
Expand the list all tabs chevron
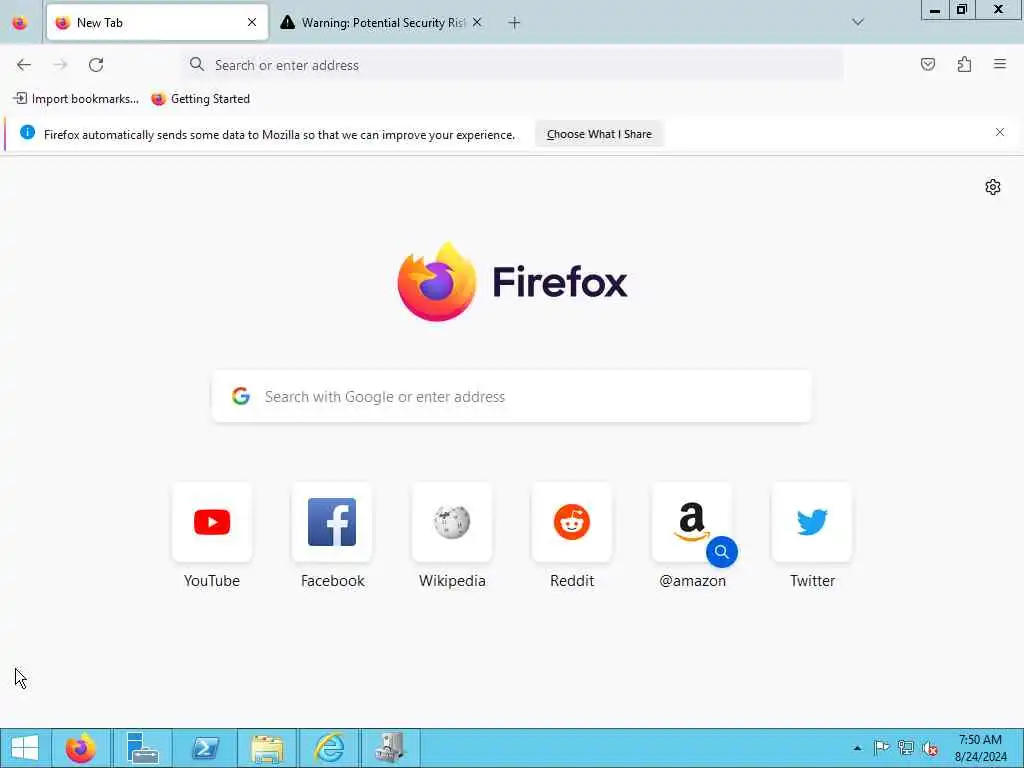(858, 22)
